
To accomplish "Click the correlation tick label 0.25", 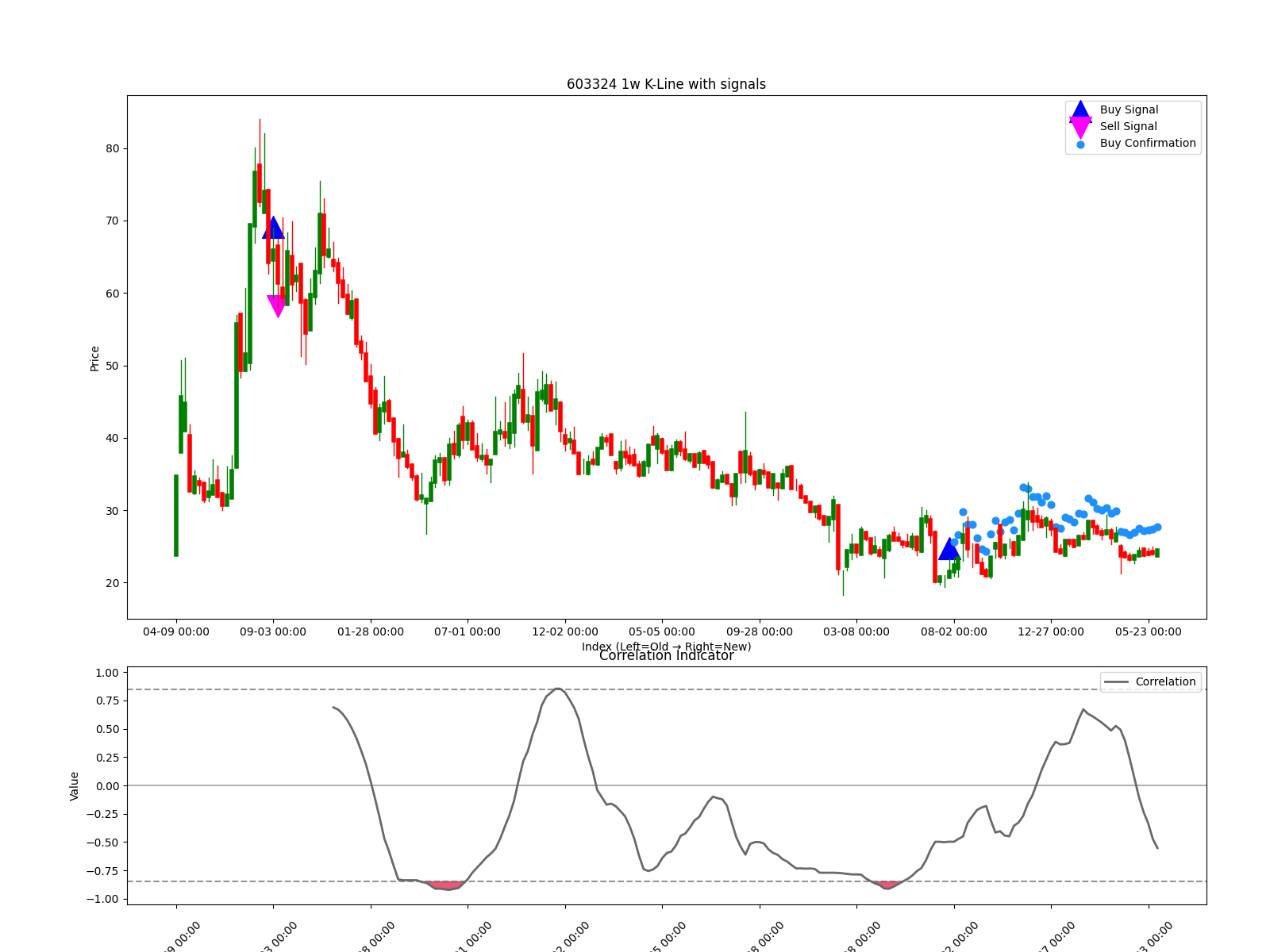I will click(x=106, y=758).
